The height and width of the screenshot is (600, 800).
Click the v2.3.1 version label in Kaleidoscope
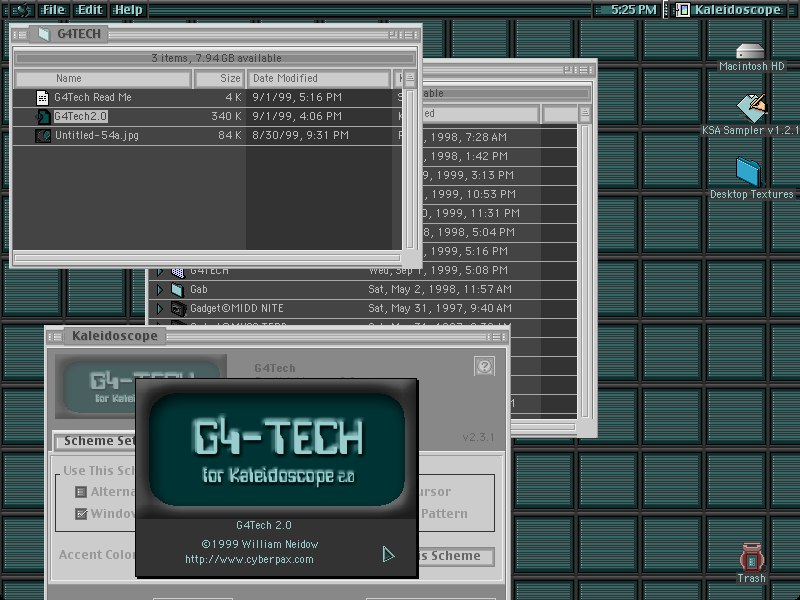[x=478, y=437]
